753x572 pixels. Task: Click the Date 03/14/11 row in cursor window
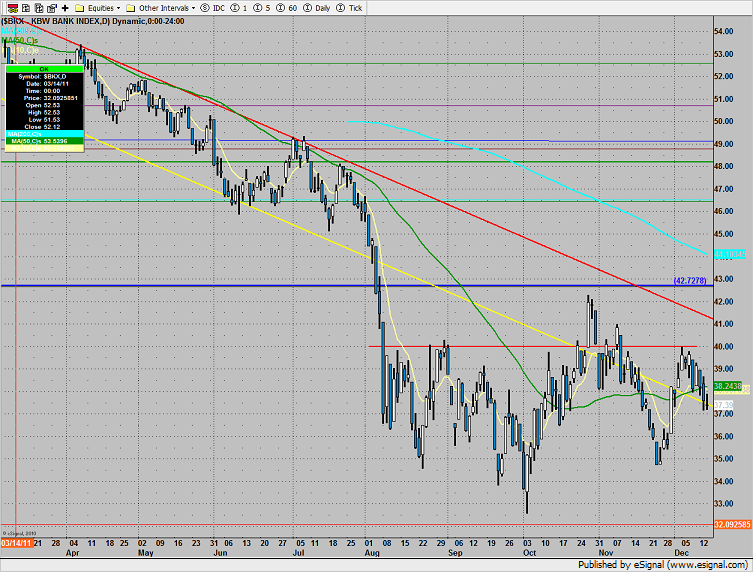(44, 84)
